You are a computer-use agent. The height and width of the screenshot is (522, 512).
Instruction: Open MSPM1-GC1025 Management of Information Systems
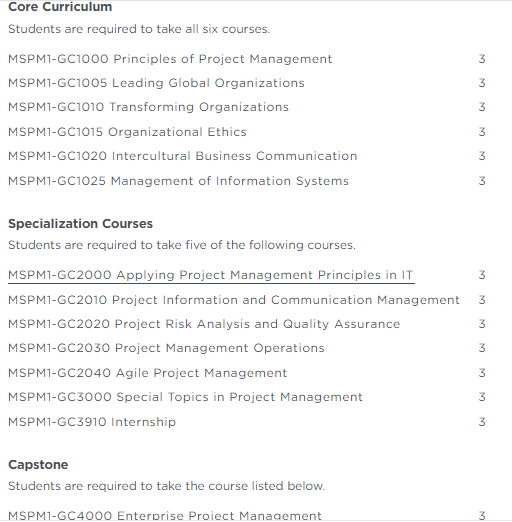click(178, 181)
